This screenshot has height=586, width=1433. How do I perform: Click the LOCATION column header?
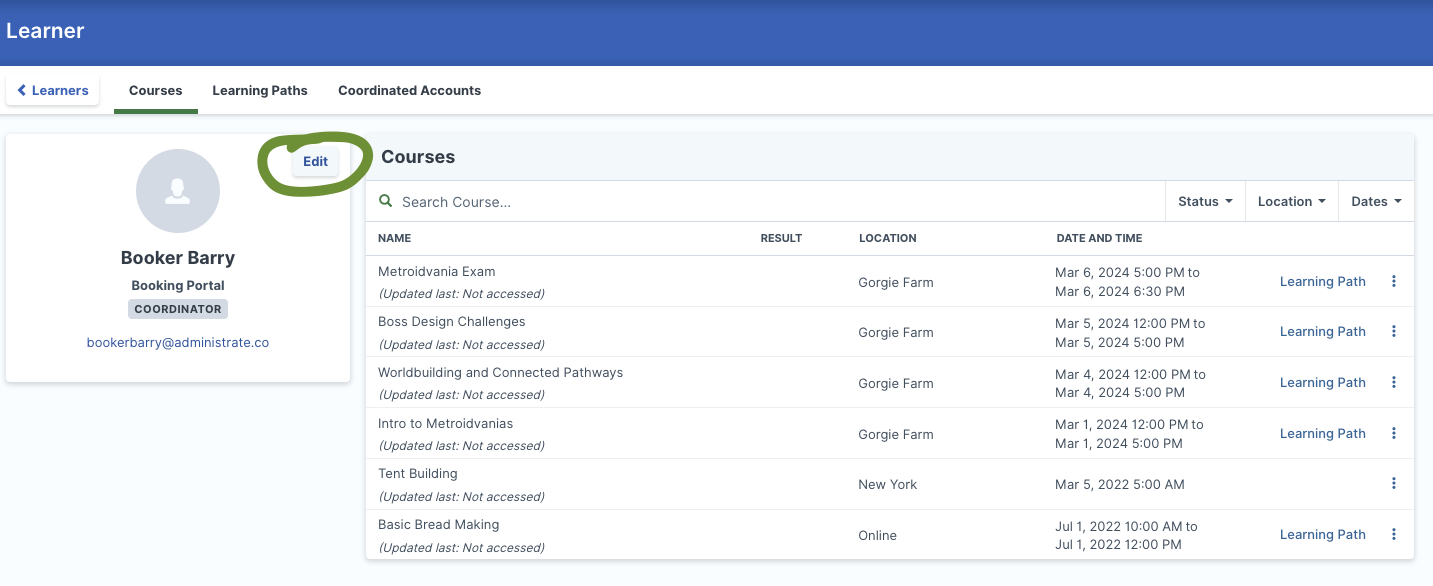(888, 238)
